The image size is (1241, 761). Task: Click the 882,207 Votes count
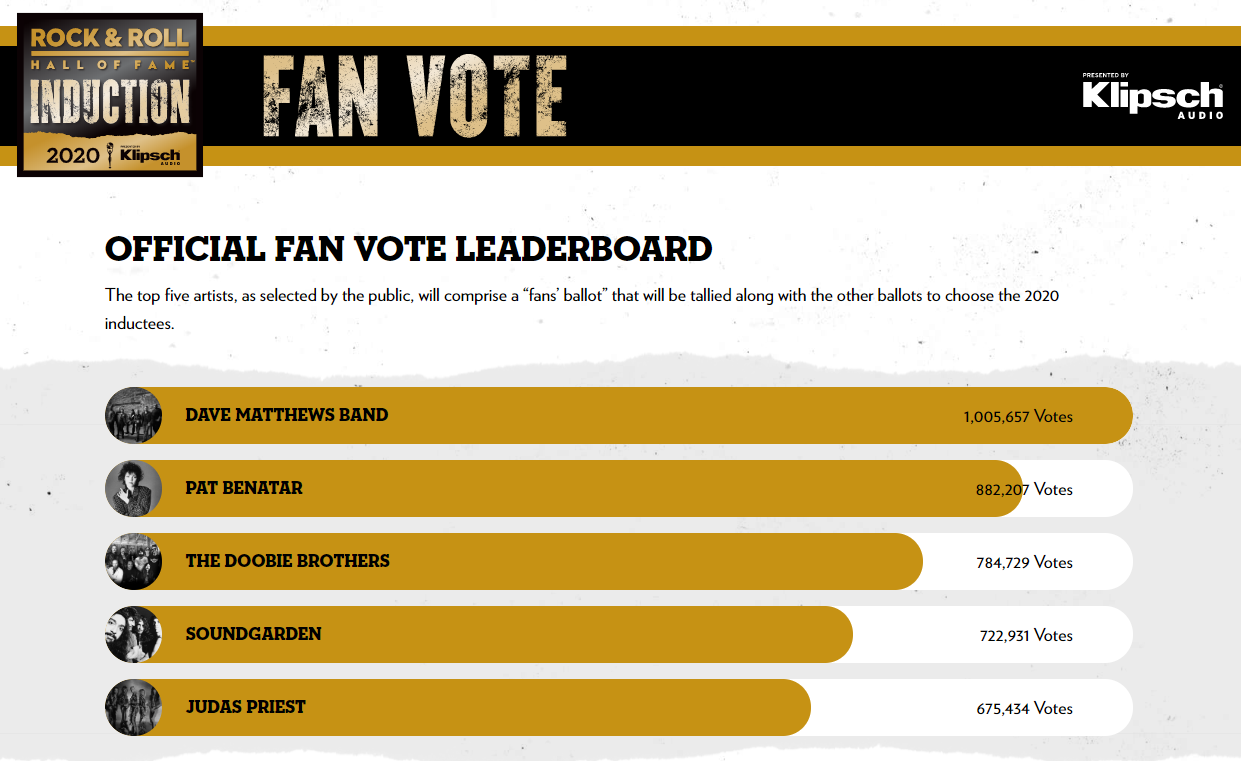click(x=1024, y=489)
